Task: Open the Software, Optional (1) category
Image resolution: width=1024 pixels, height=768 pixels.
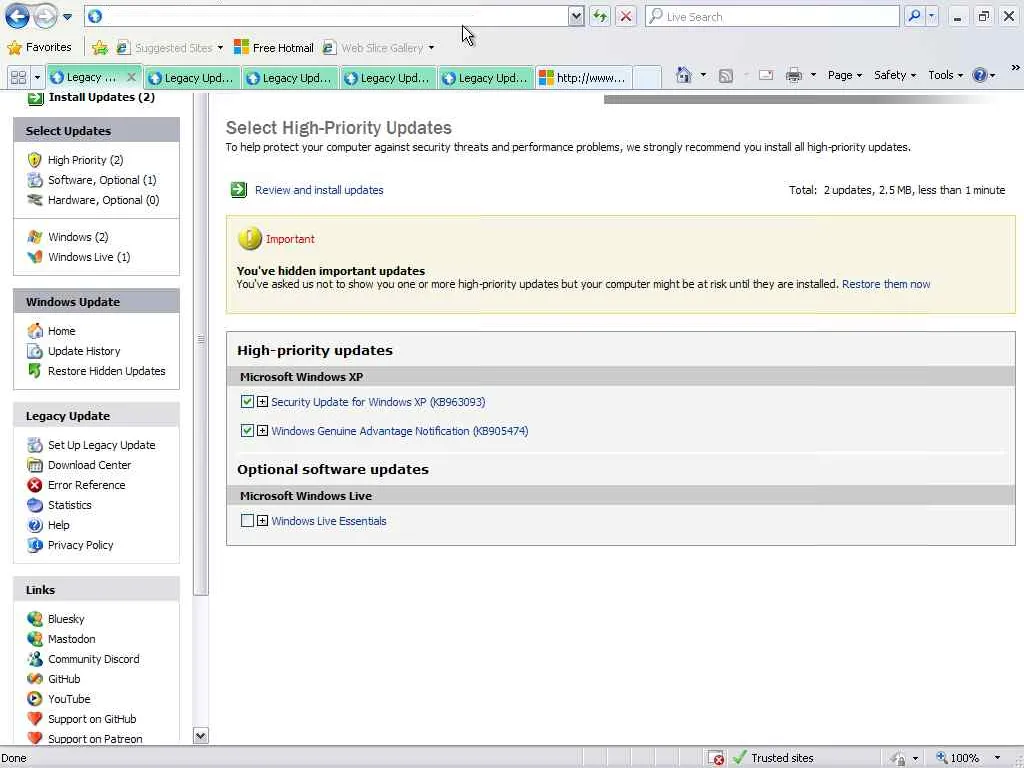Action: tap(102, 180)
